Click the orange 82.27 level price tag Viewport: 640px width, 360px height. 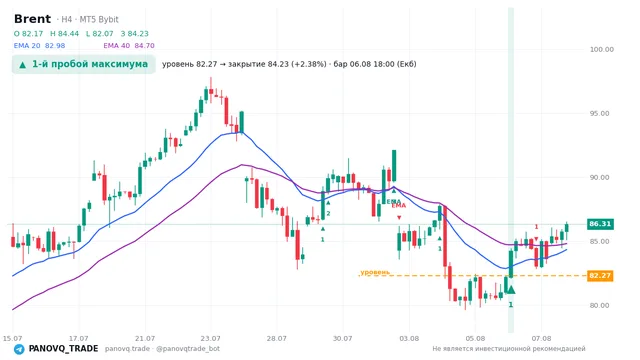pyautogui.click(x=600, y=276)
